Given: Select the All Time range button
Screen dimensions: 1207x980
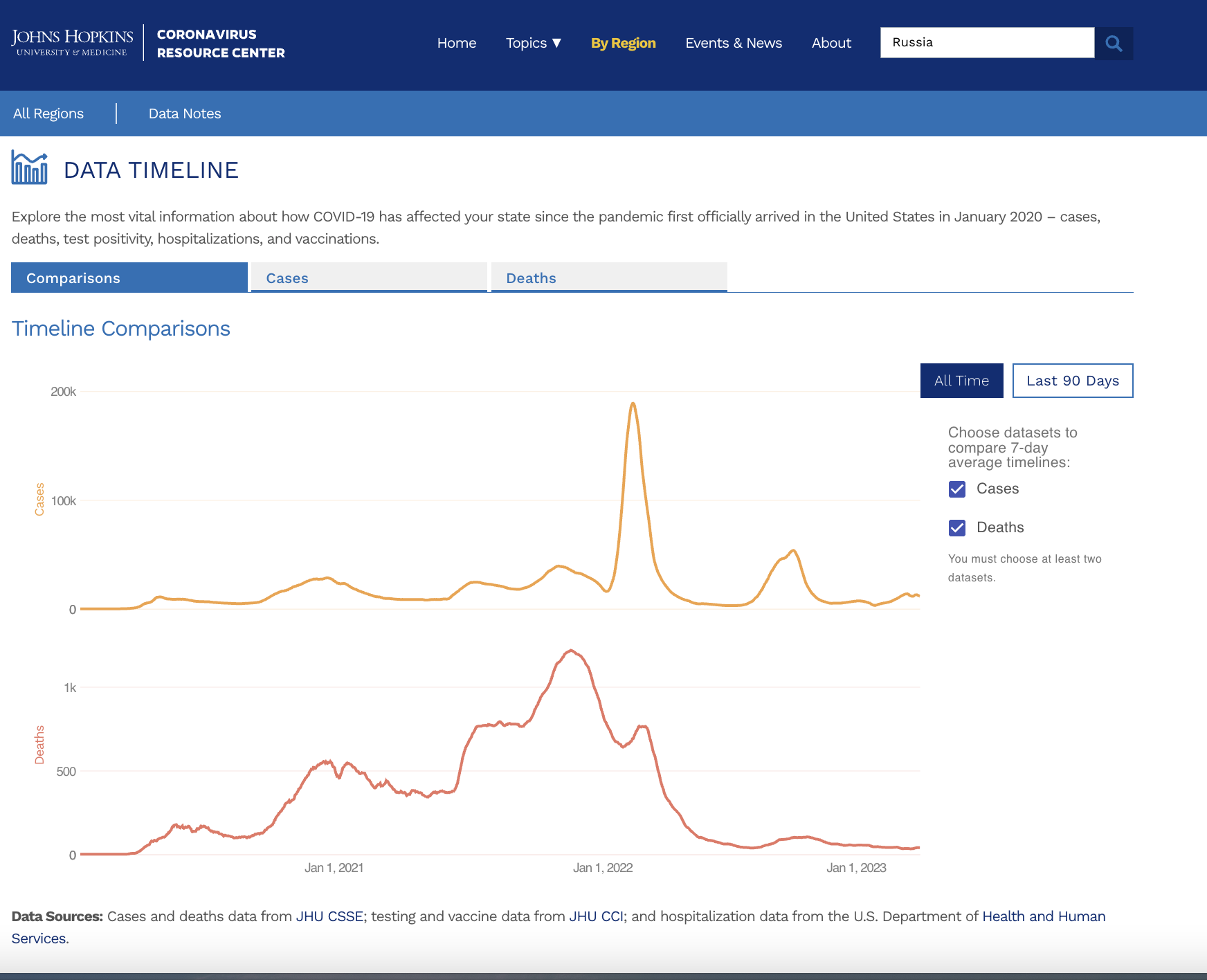Looking at the screenshot, I should click(x=961, y=381).
